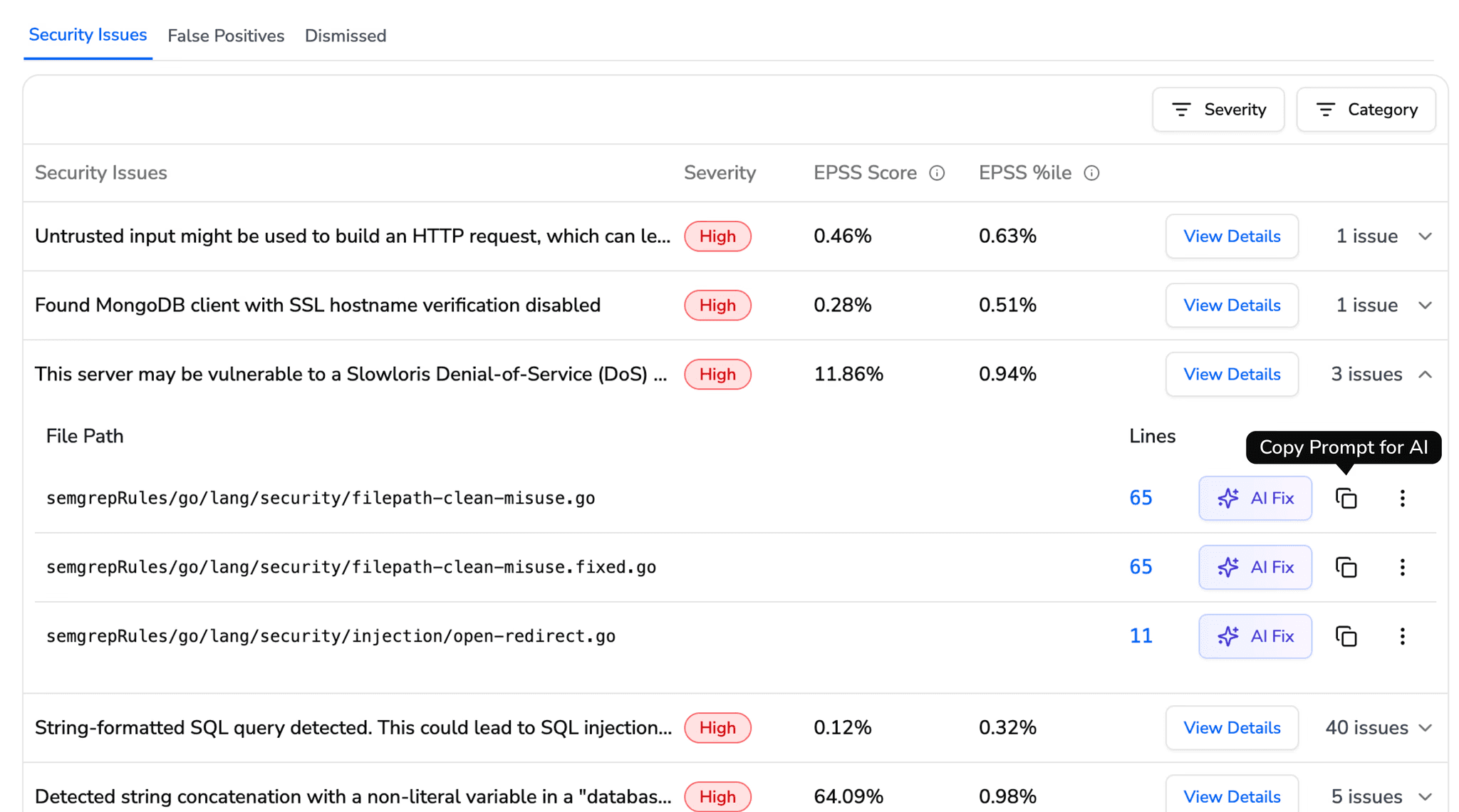This screenshot has height=812, width=1459.
Task: Switch to the False Positives tab
Action: coord(226,36)
